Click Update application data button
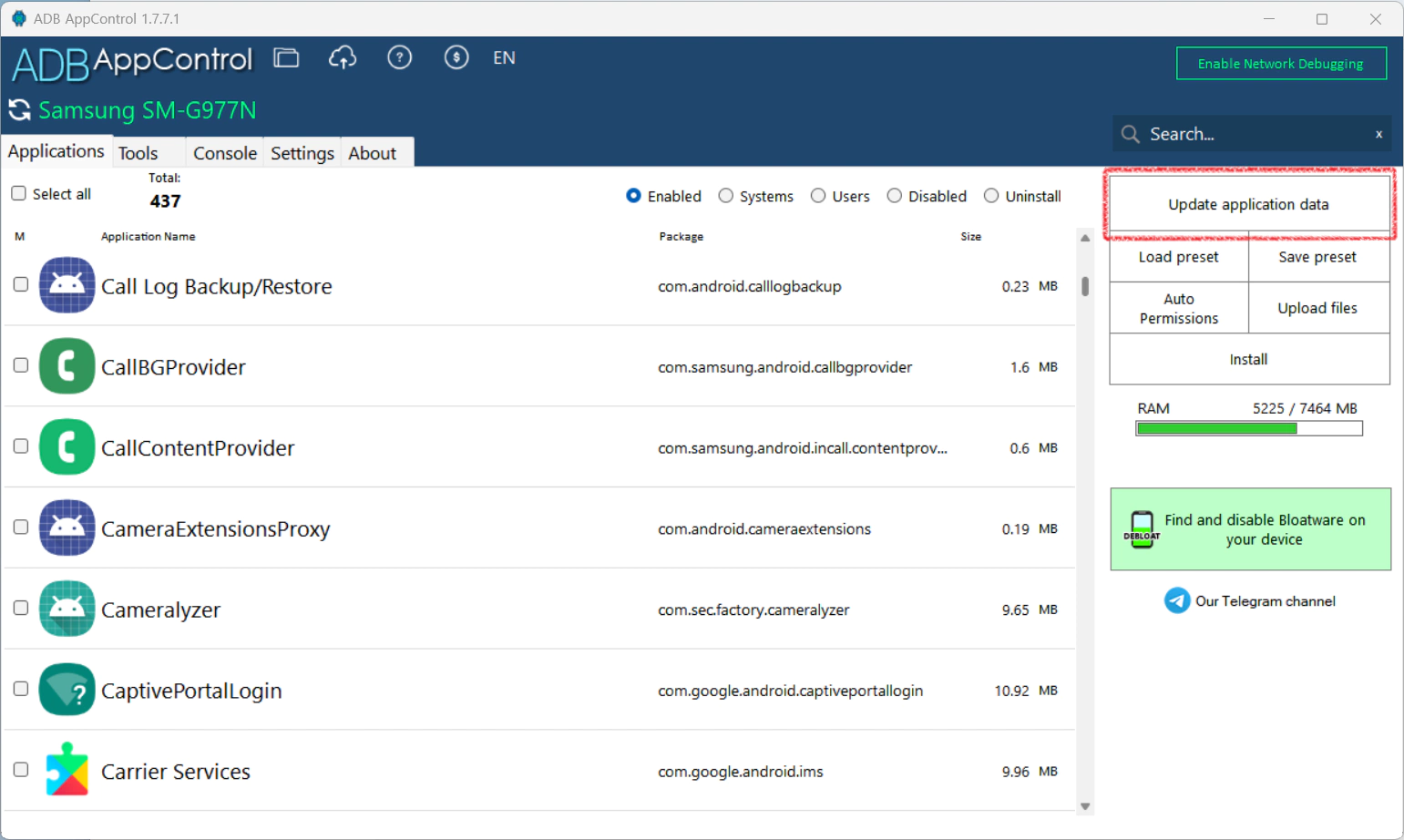Image resolution: width=1404 pixels, height=840 pixels. pyautogui.click(x=1249, y=204)
